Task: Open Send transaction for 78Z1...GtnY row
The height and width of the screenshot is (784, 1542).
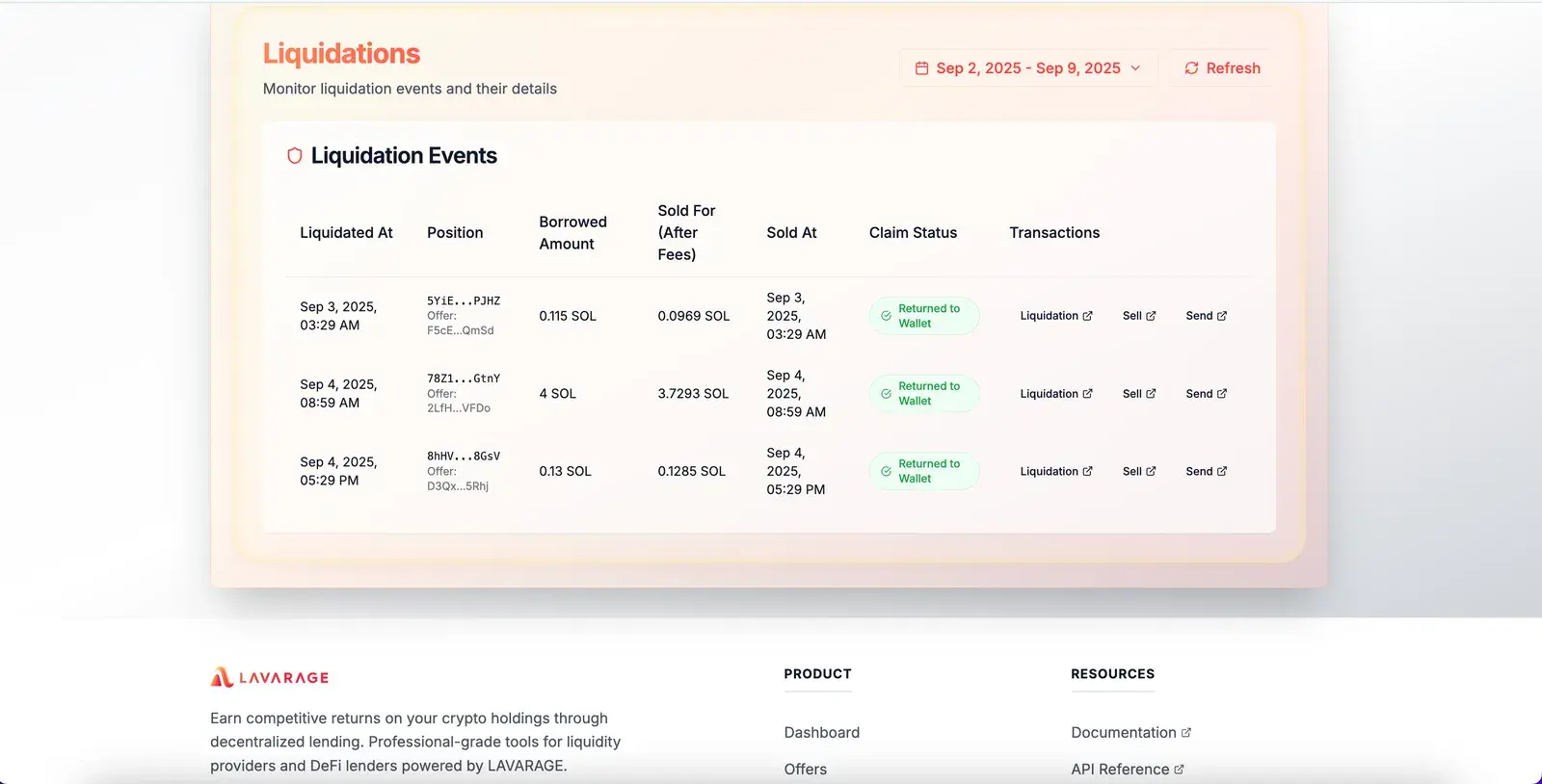Action: [x=1207, y=394]
